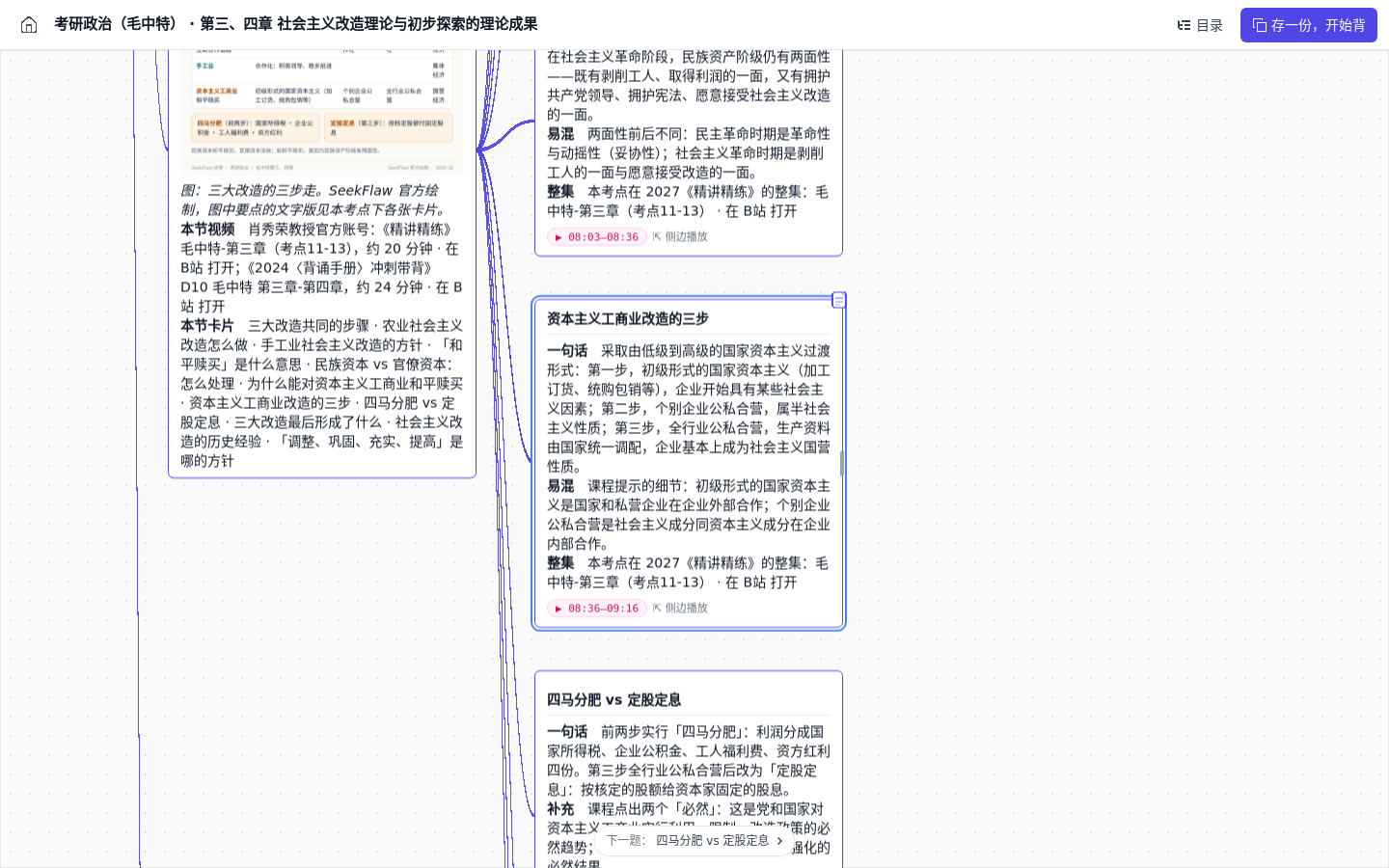Play video clip 08:03–08:36
The image size is (1389, 868).
click(x=597, y=237)
